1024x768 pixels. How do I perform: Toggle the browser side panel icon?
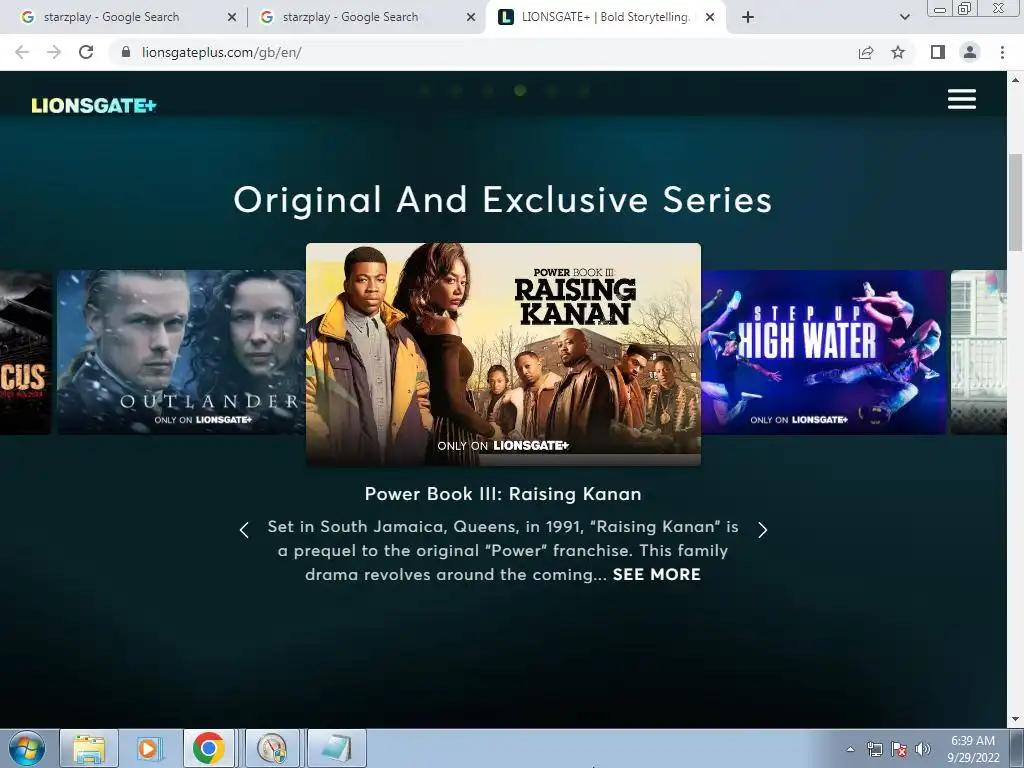(x=938, y=52)
